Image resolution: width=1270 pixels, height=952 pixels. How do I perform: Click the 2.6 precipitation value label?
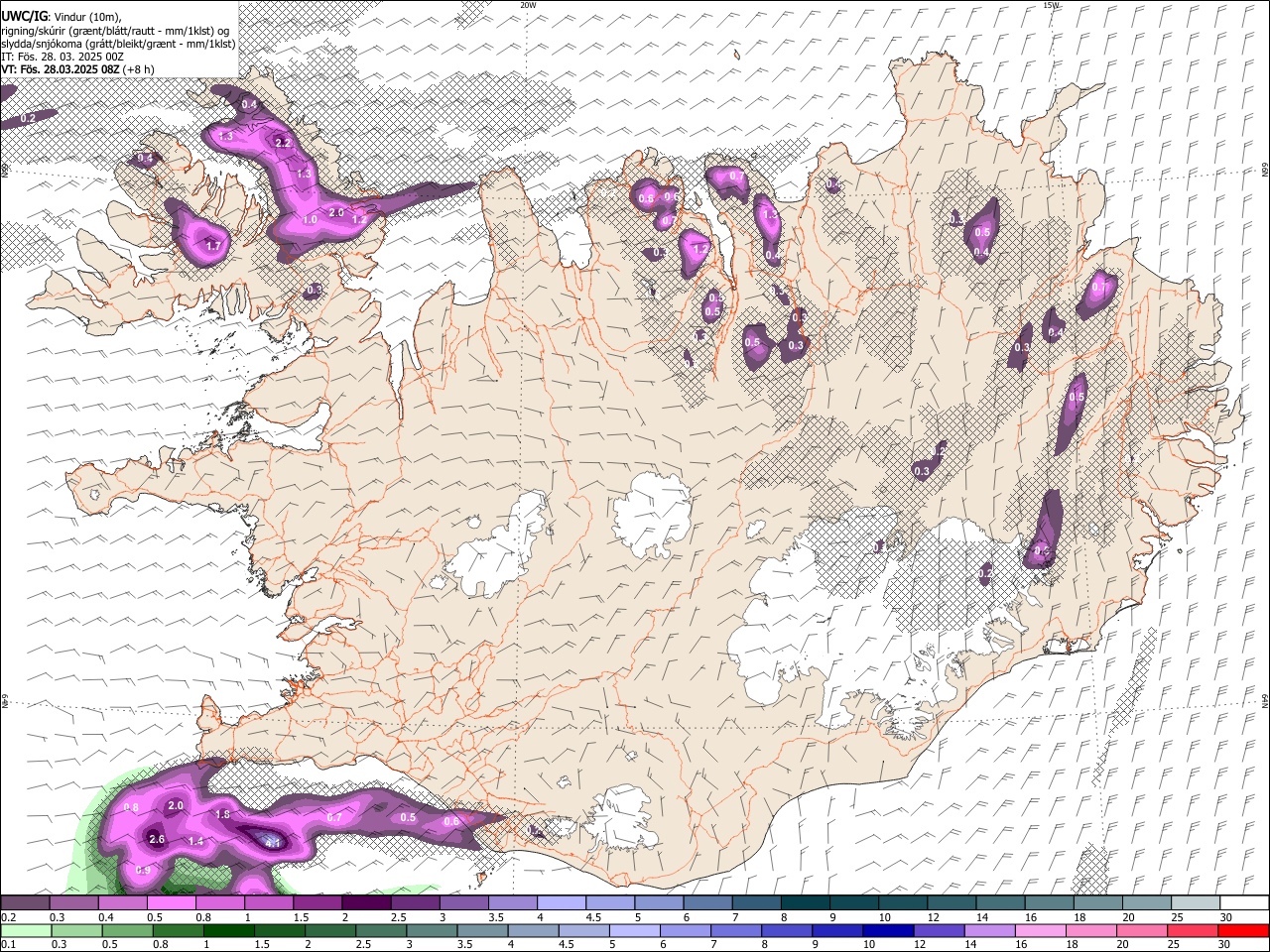(x=156, y=839)
